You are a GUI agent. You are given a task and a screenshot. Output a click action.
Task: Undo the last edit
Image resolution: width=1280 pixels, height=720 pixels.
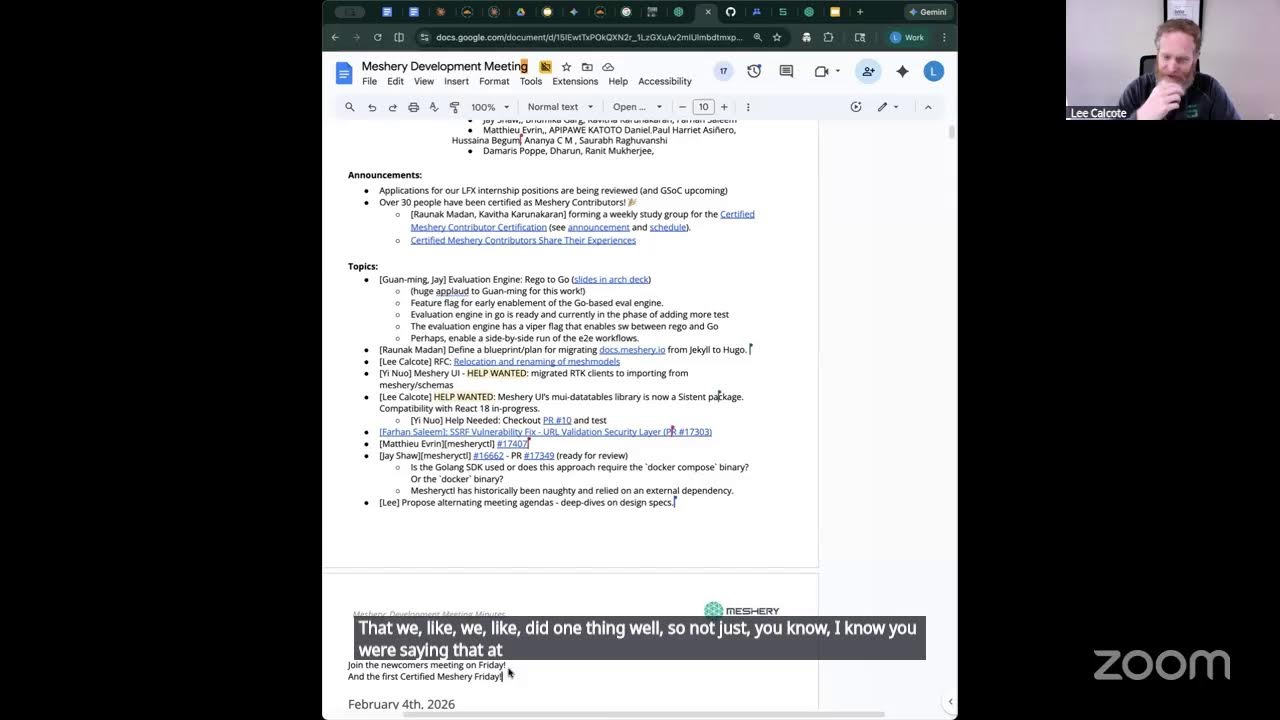point(371,107)
